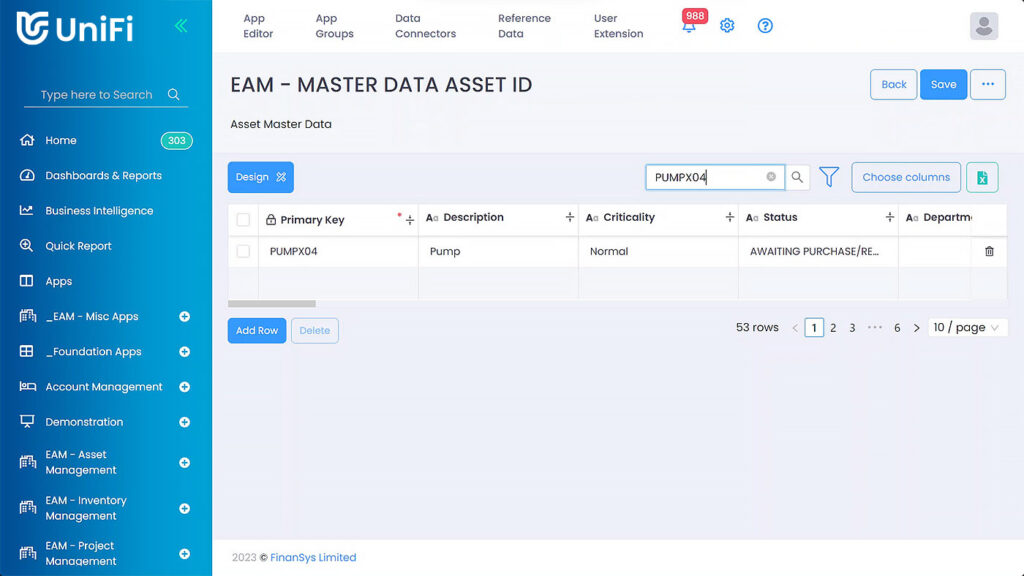1024x576 pixels.
Task: Open the help question-mark icon
Action: 765,26
